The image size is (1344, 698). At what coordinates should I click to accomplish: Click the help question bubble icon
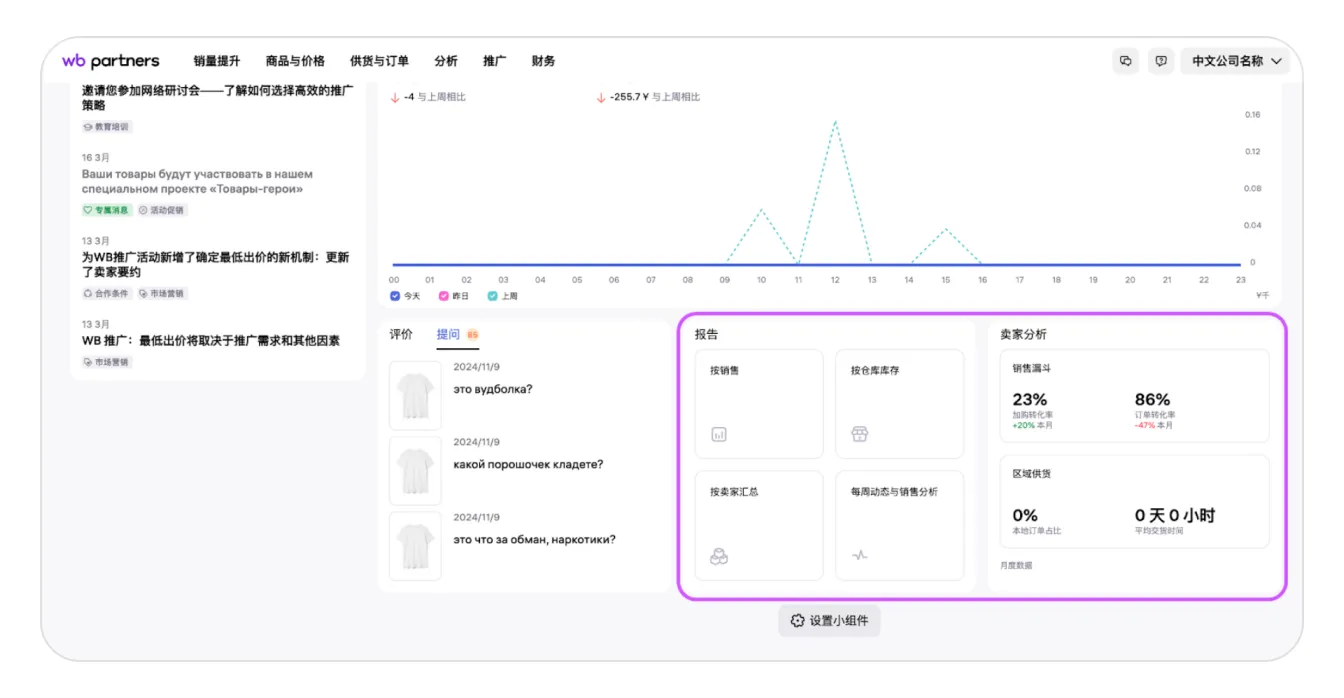[x=1160, y=61]
